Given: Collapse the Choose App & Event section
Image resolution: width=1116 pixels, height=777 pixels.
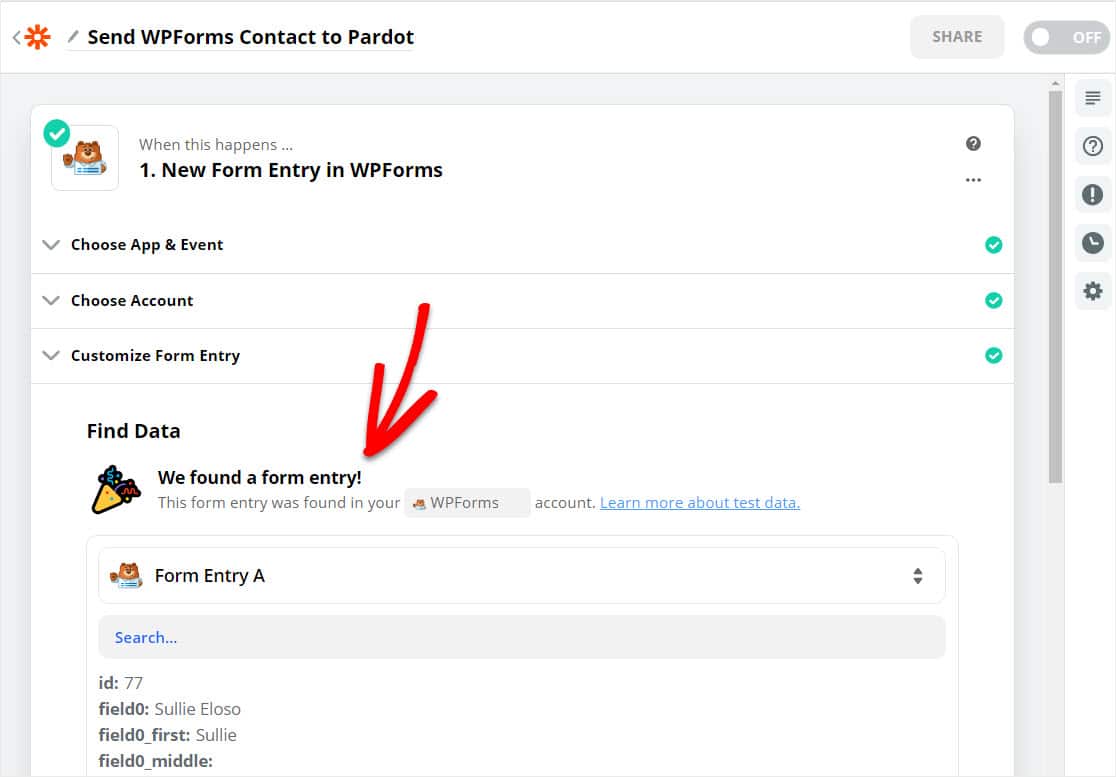Looking at the screenshot, I should pos(52,245).
